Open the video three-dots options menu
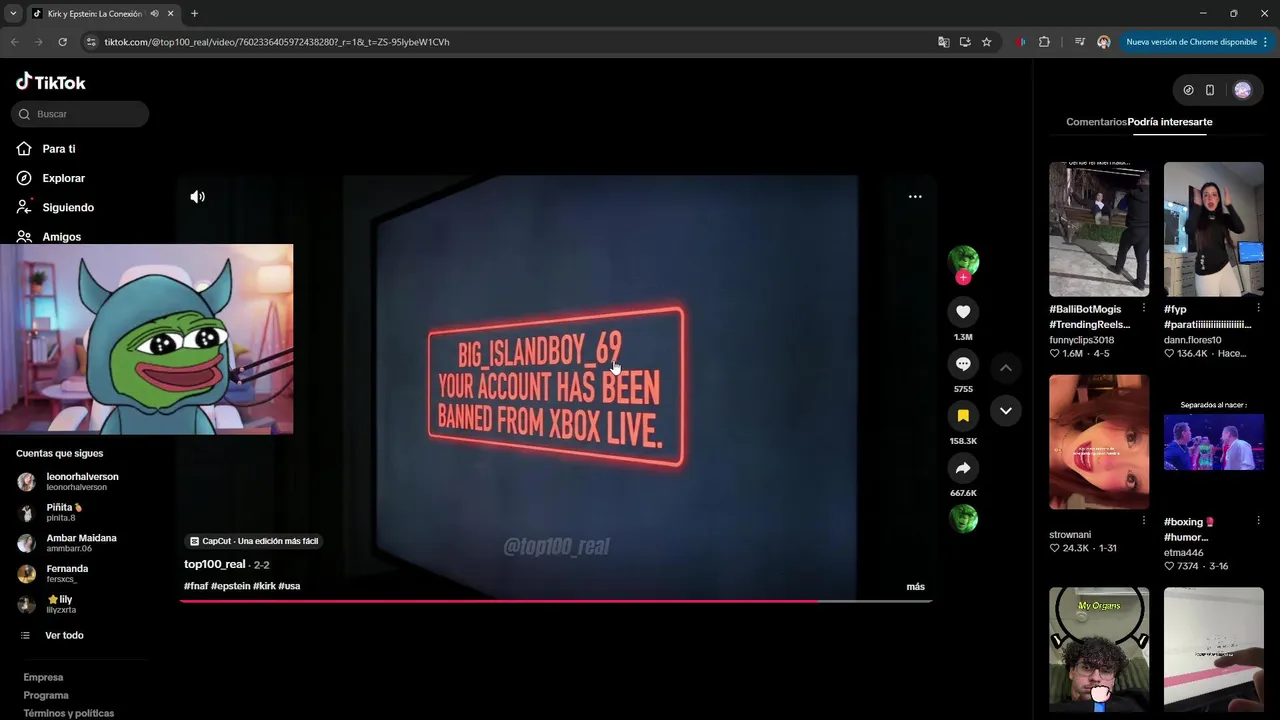1280x720 pixels. click(x=915, y=197)
